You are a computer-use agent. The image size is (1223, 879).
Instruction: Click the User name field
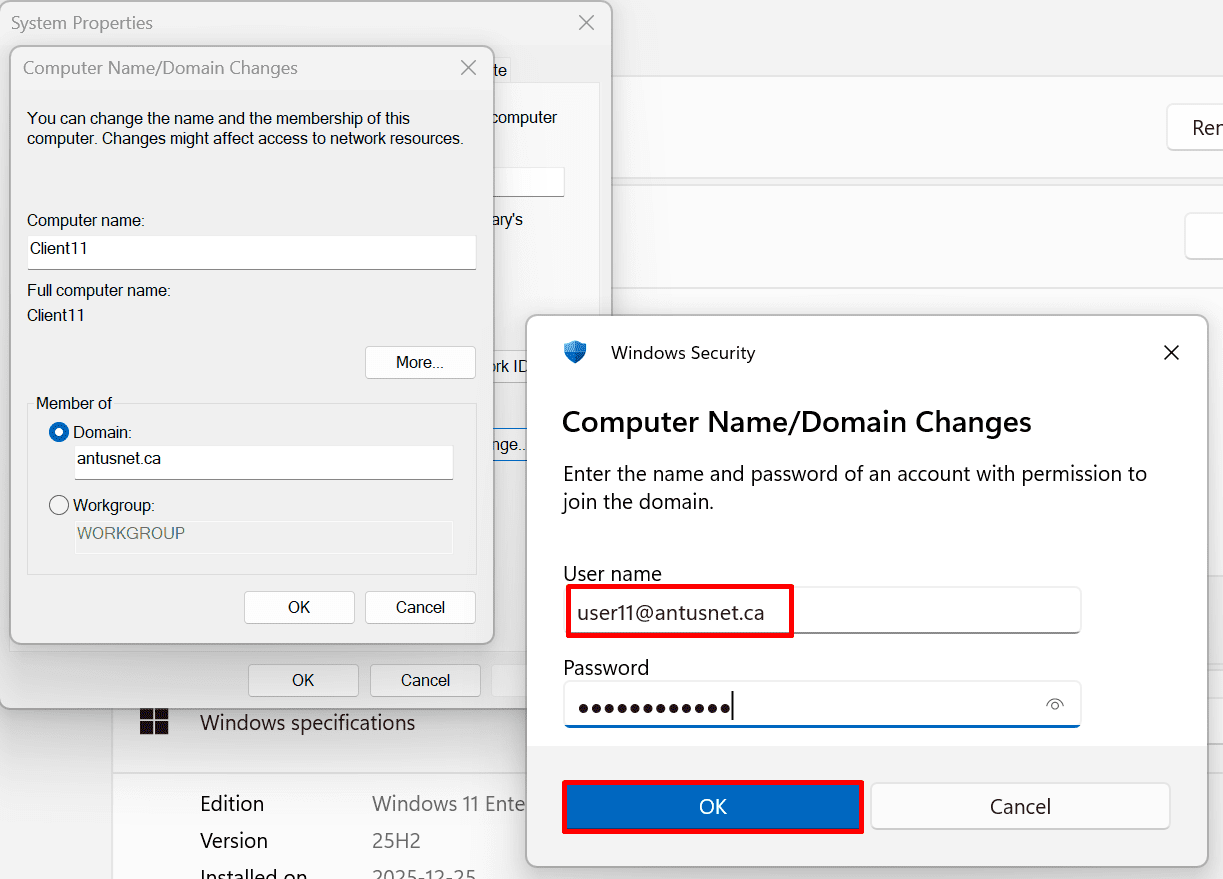[x=820, y=612]
